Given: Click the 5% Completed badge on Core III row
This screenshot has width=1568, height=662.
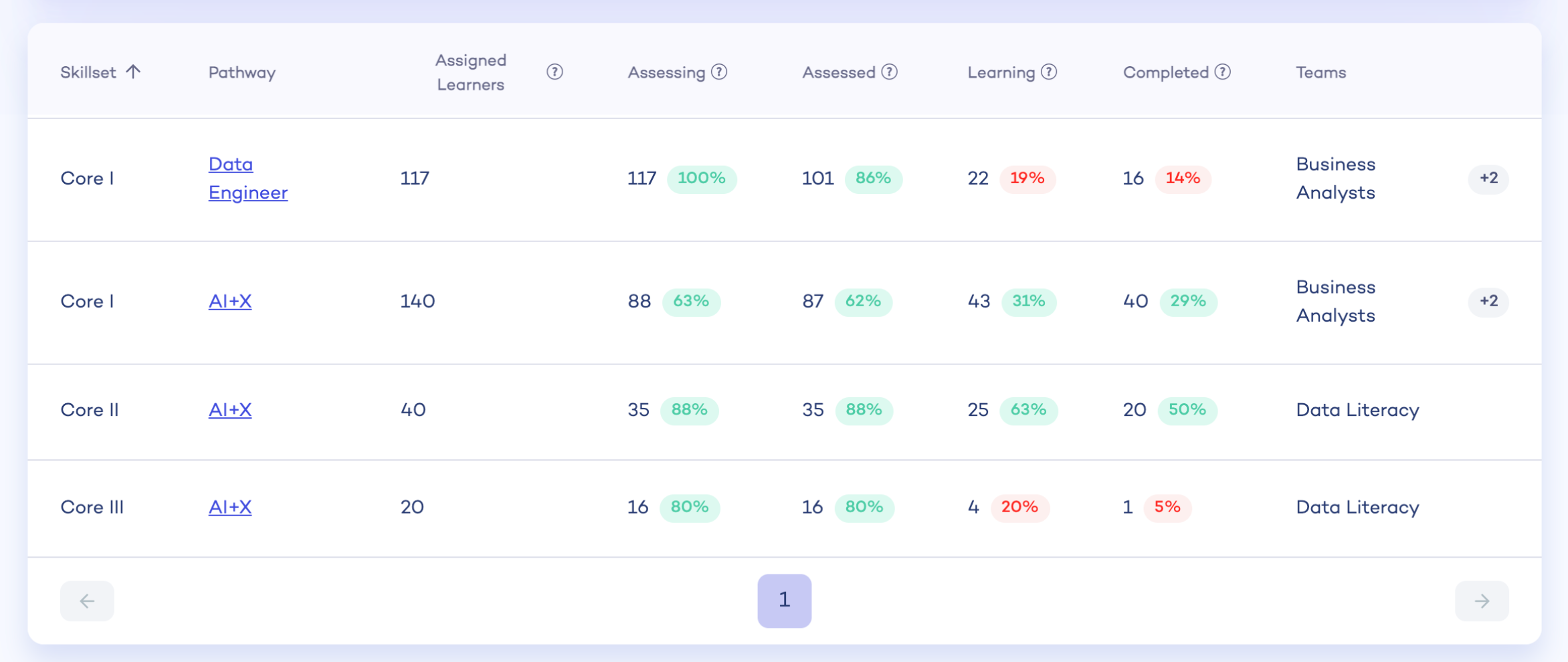Looking at the screenshot, I should [1167, 508].
